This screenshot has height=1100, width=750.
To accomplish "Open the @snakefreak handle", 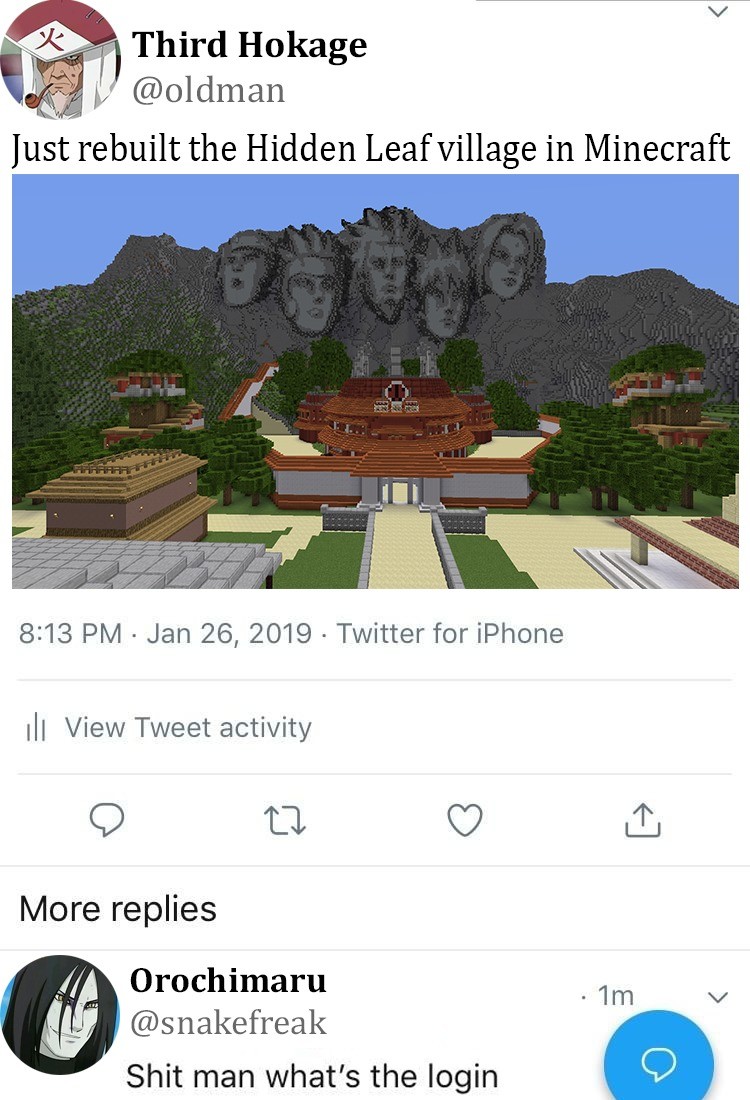I will [228, 1023].
